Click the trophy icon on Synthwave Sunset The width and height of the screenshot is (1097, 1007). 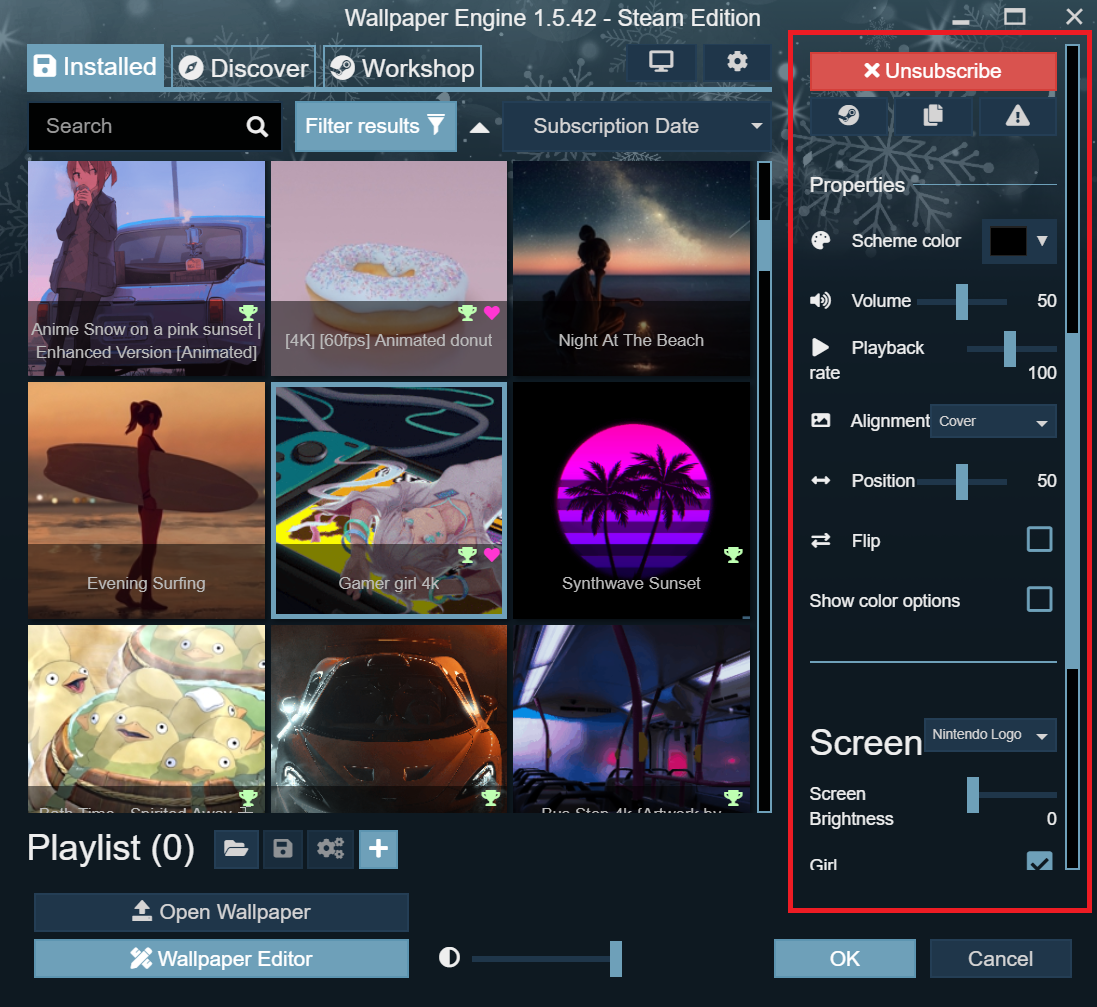(x=732, y=555)
